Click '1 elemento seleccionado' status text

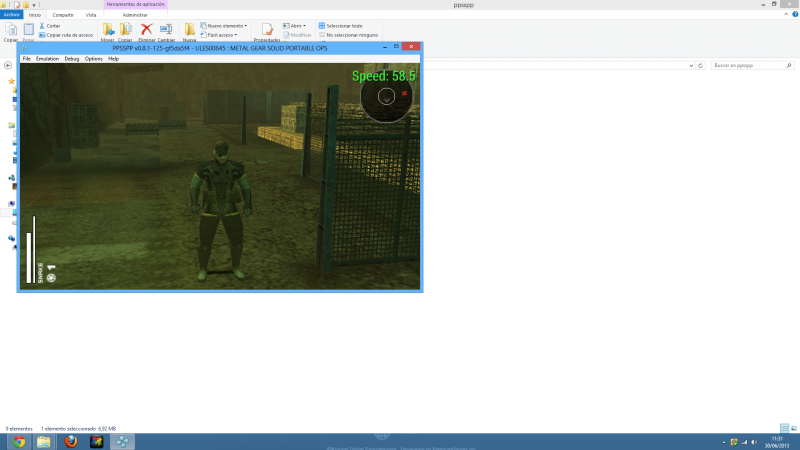(68, 429)
